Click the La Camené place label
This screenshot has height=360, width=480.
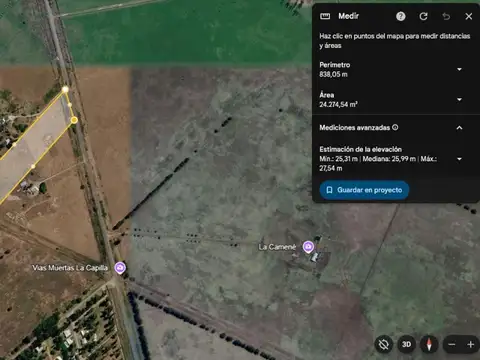(x=277, y=247)
